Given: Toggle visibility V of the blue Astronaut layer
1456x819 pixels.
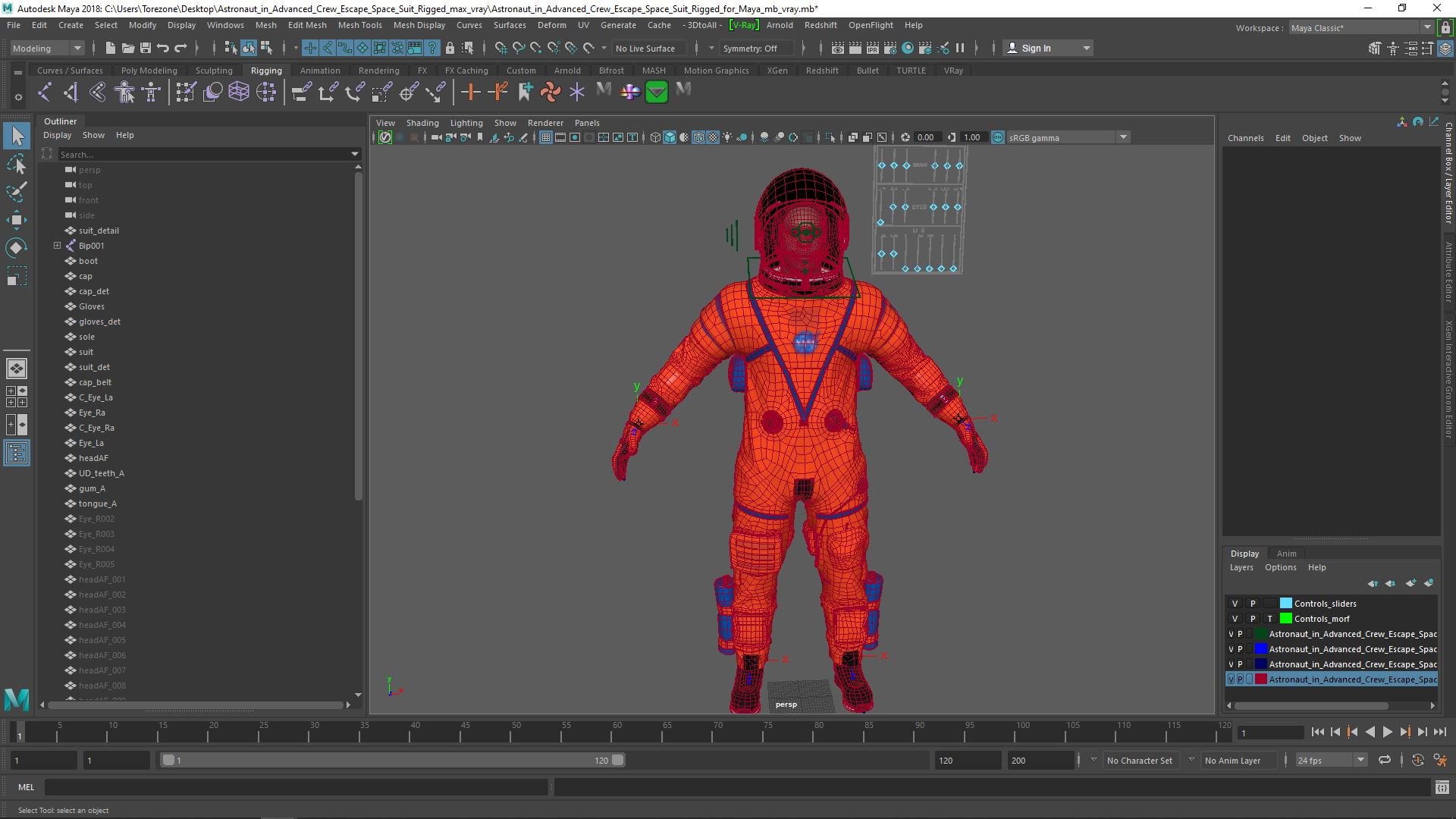Looking at the screenshot, I should tap(1231, 649).
